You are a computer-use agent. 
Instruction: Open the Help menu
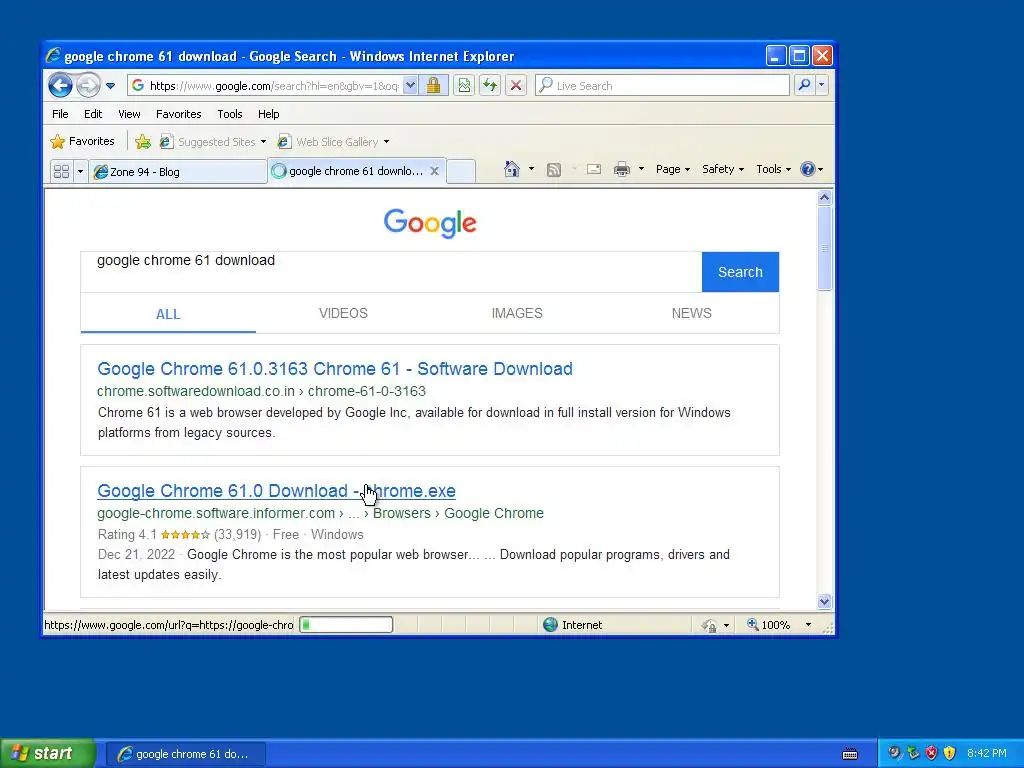[268, 114]
